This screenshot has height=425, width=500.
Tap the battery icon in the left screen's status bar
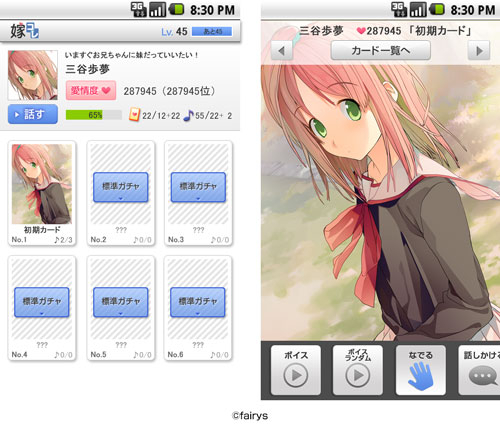176,9
